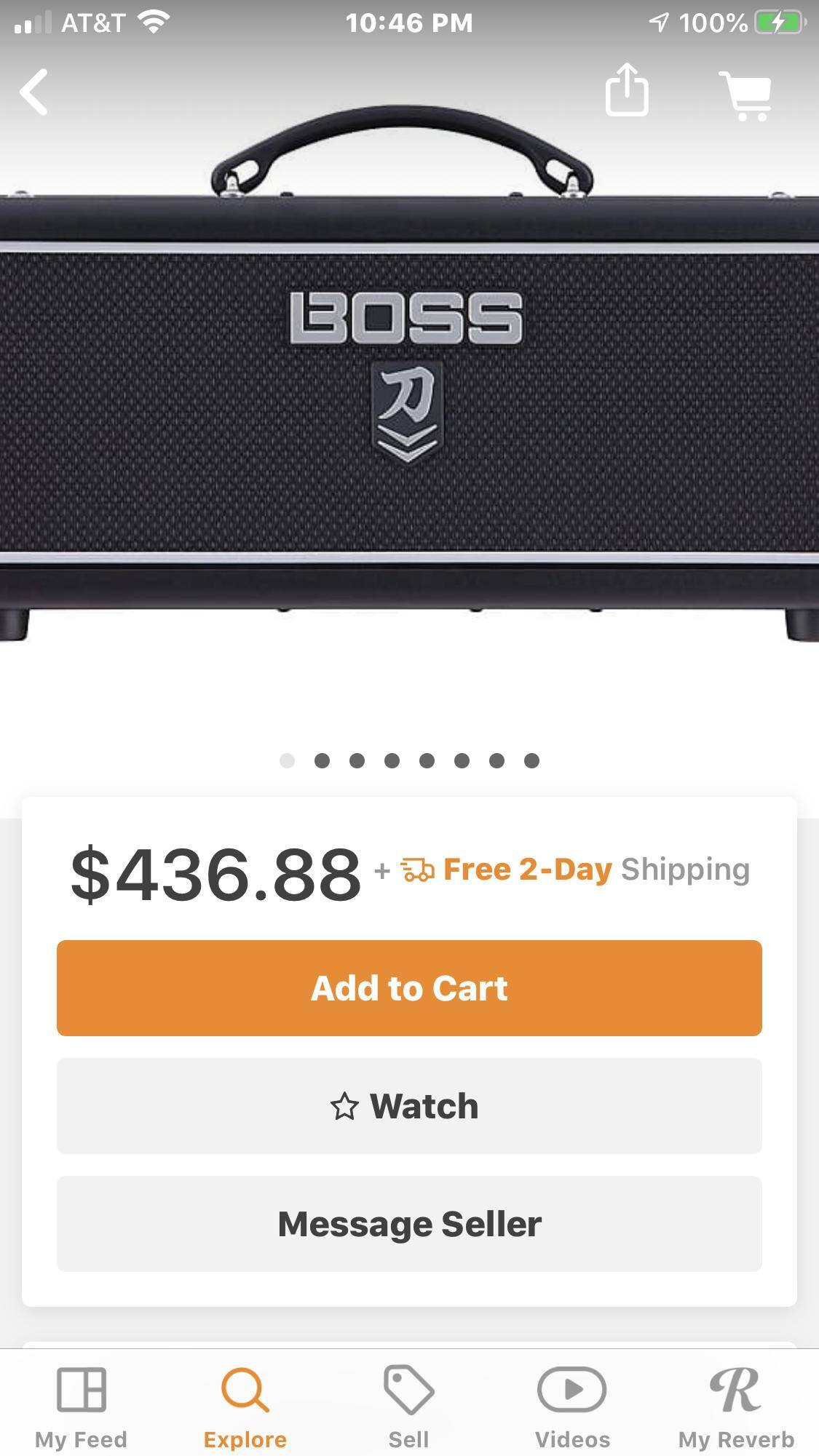Tap the My Feed icon
The height and width of the screenshot is (1456, 819).
(82, 1389)
